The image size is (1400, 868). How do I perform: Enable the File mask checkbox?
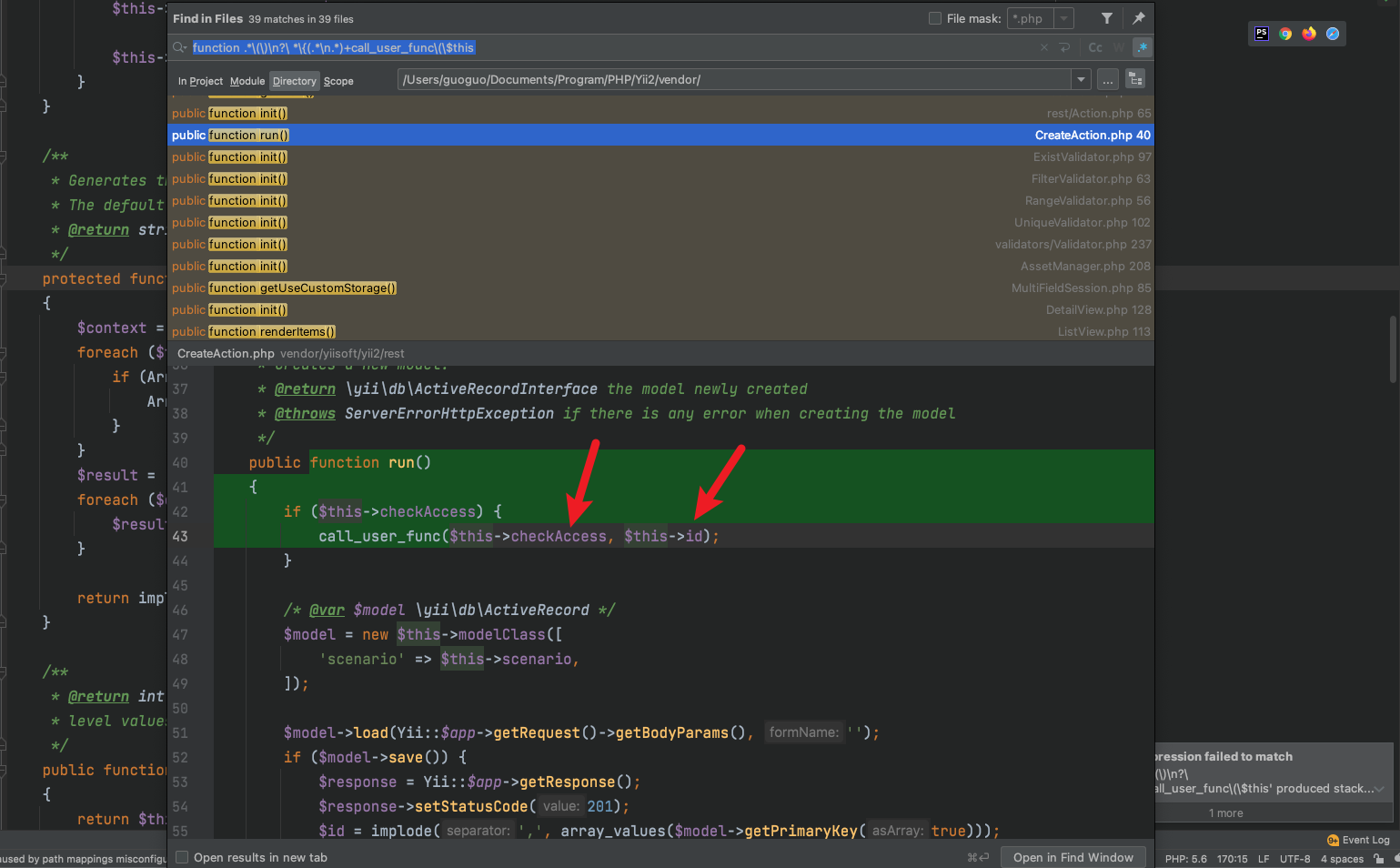click(x=934, y=18)
